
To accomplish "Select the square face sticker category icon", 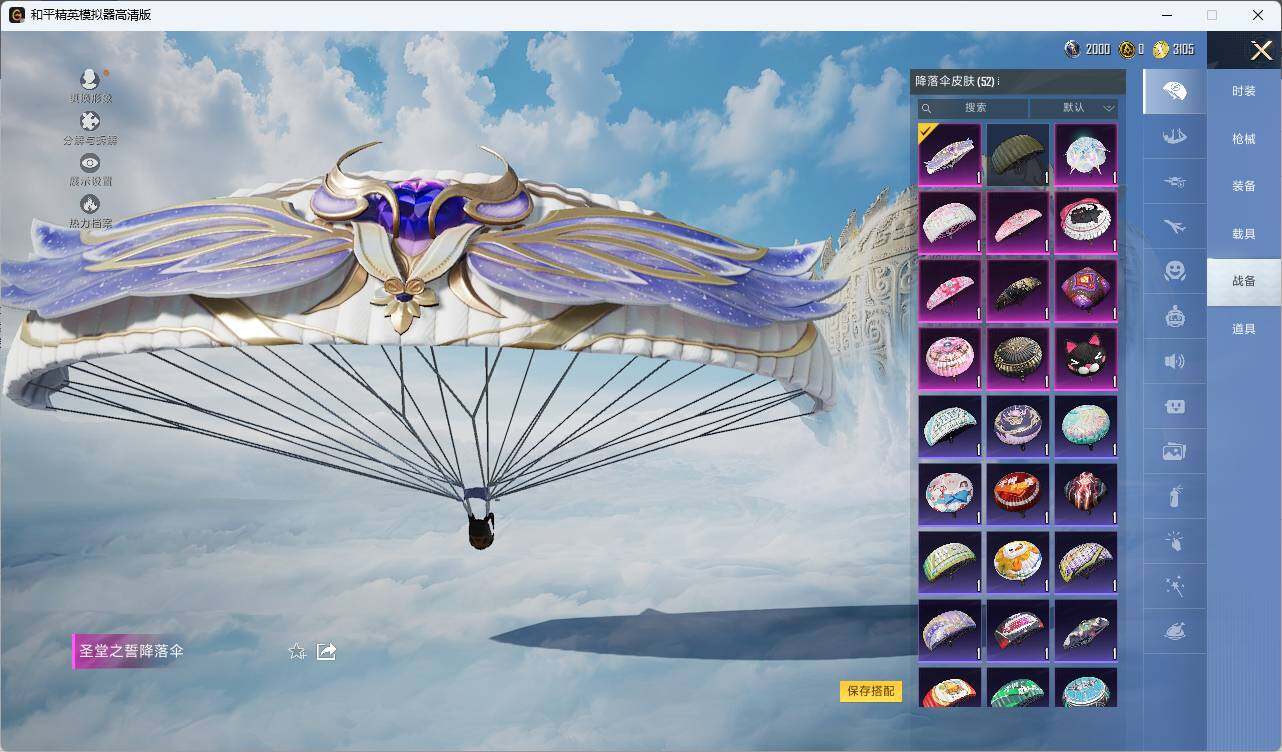I will (1175, 406).
